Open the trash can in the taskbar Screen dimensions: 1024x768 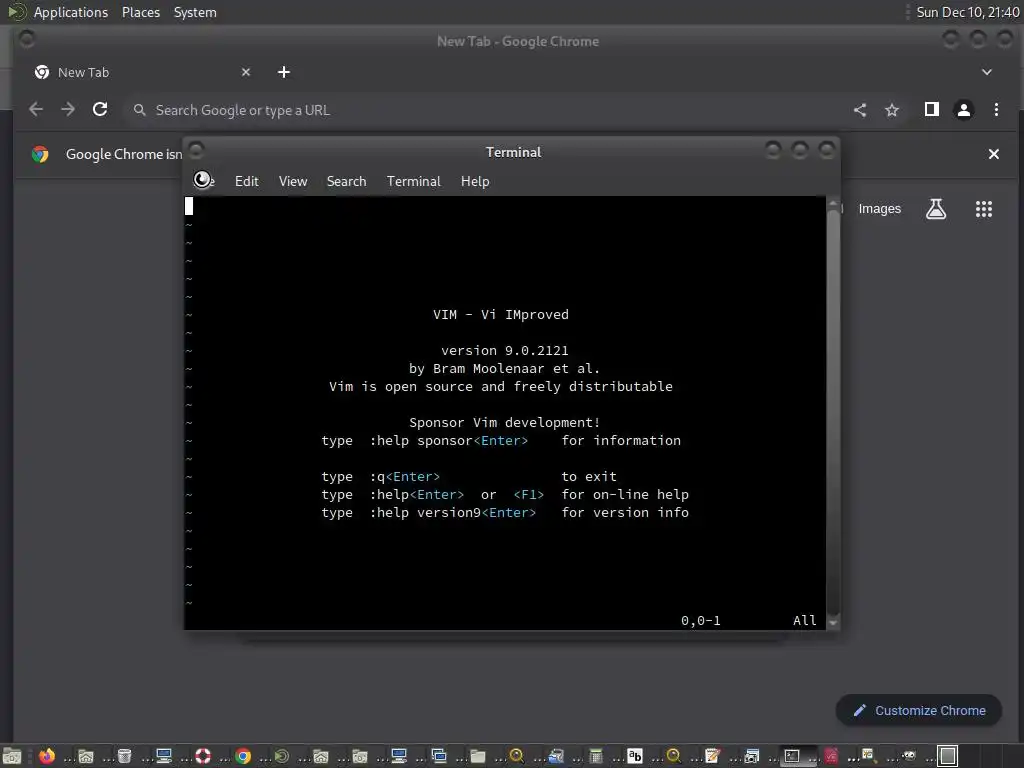coord(124,756)
